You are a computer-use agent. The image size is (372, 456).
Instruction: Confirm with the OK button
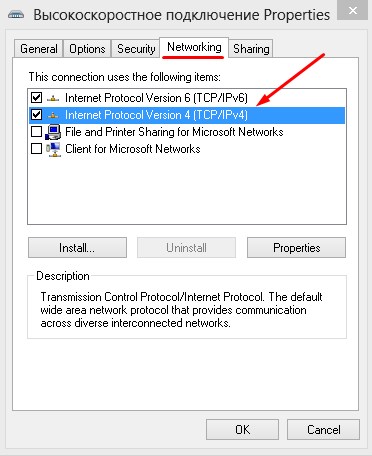[242, 429]
